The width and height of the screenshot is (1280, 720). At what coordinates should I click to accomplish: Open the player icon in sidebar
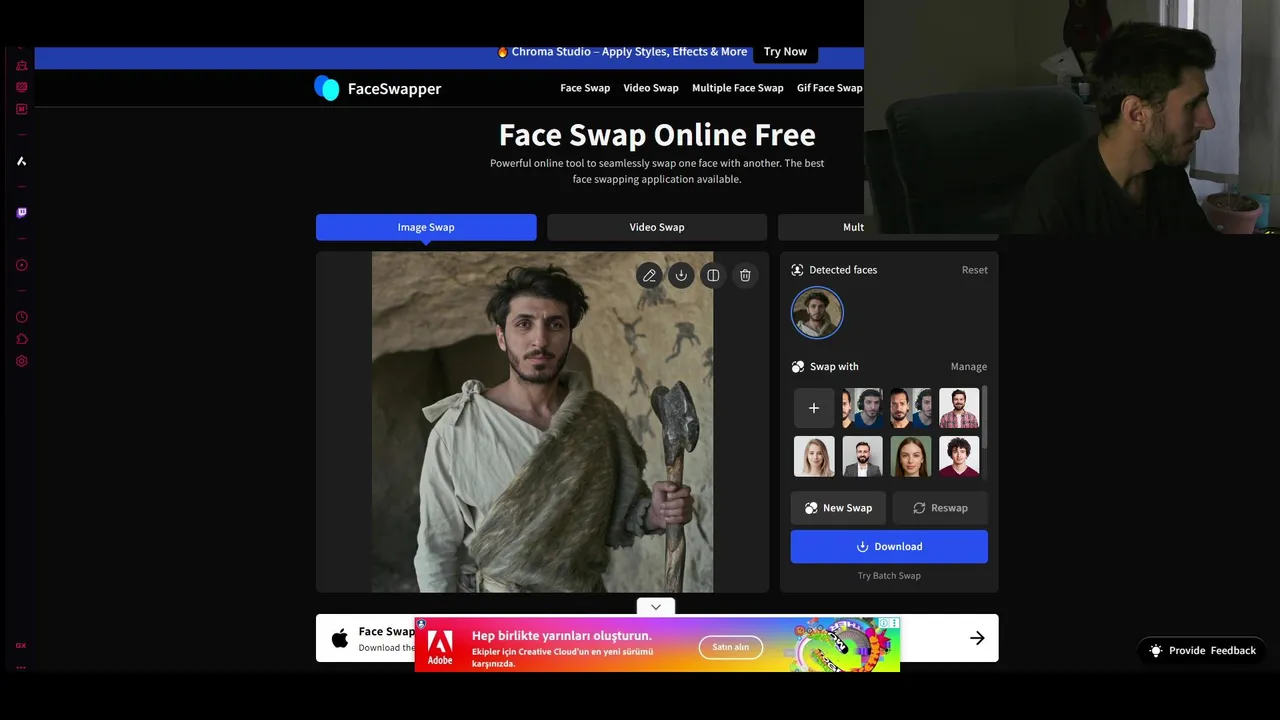click(x=22, y=265)
